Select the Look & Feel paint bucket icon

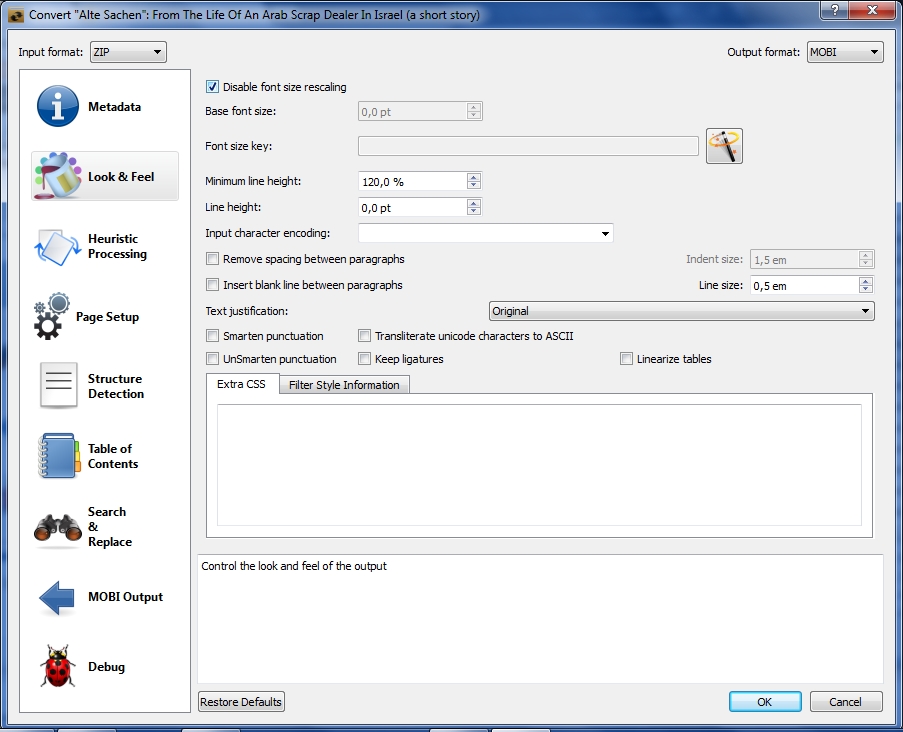(x=58, y=176)
